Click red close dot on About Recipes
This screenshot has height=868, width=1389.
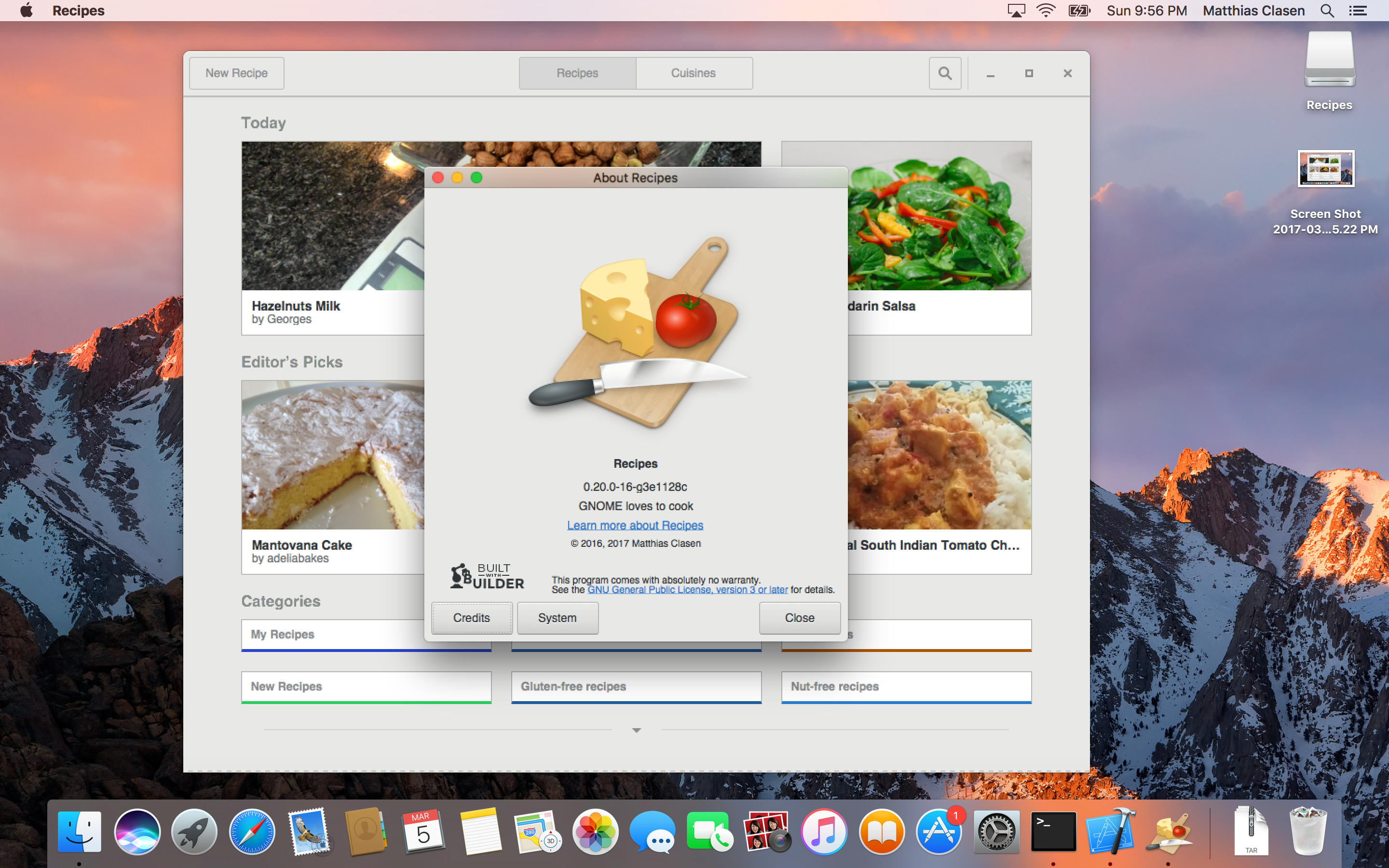tap(438, 177)
